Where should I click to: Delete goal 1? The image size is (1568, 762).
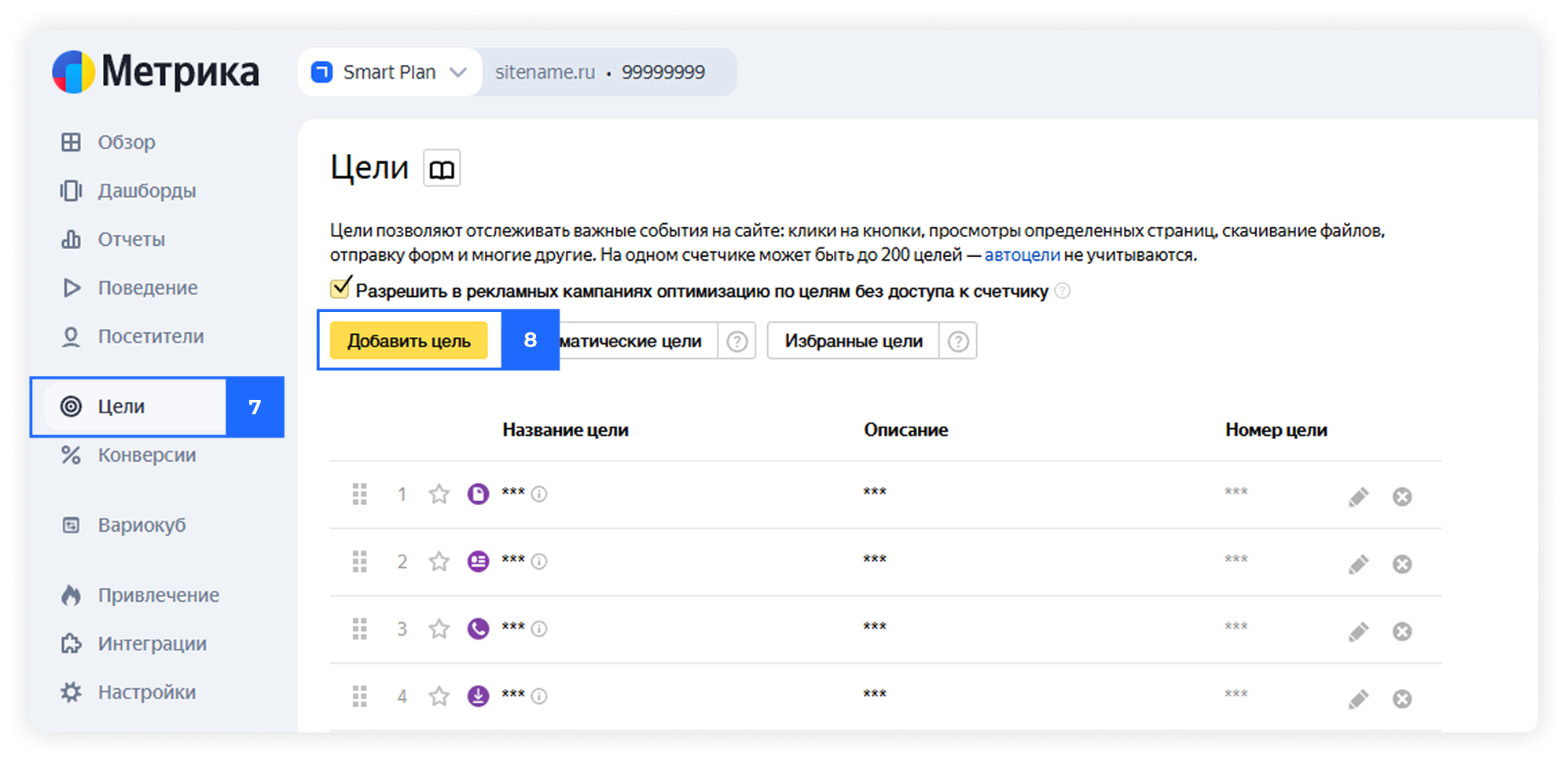(x=1402, y=496)
